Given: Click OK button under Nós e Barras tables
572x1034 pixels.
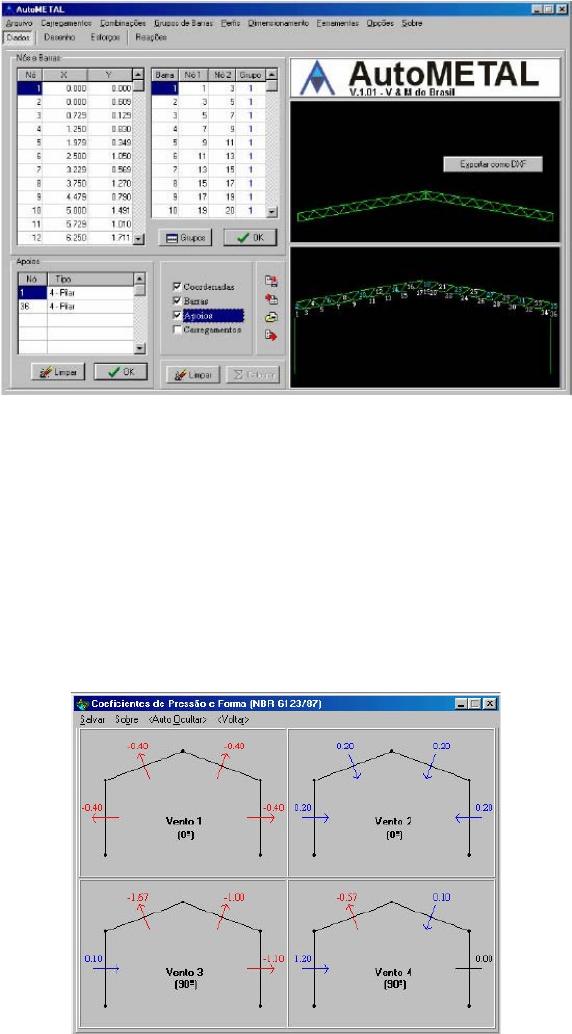Looking at the screenshot, I should pos(249,237).
